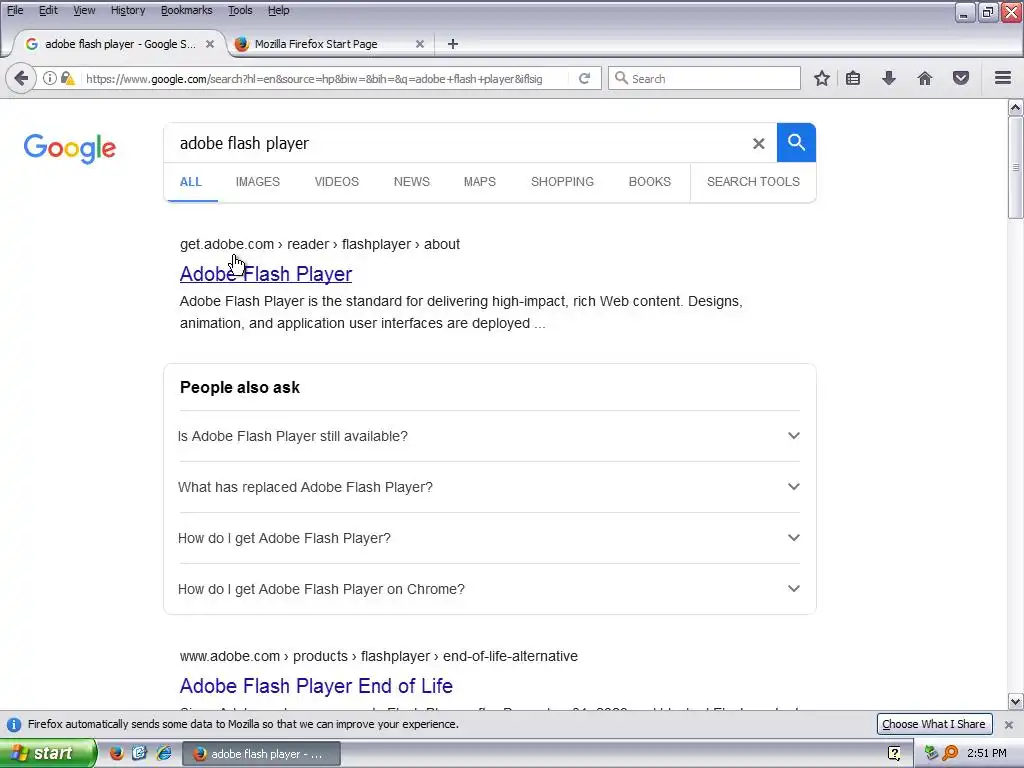Switch to NEWS results
The image size is (1024, 768).
click(x=411, y=182)
